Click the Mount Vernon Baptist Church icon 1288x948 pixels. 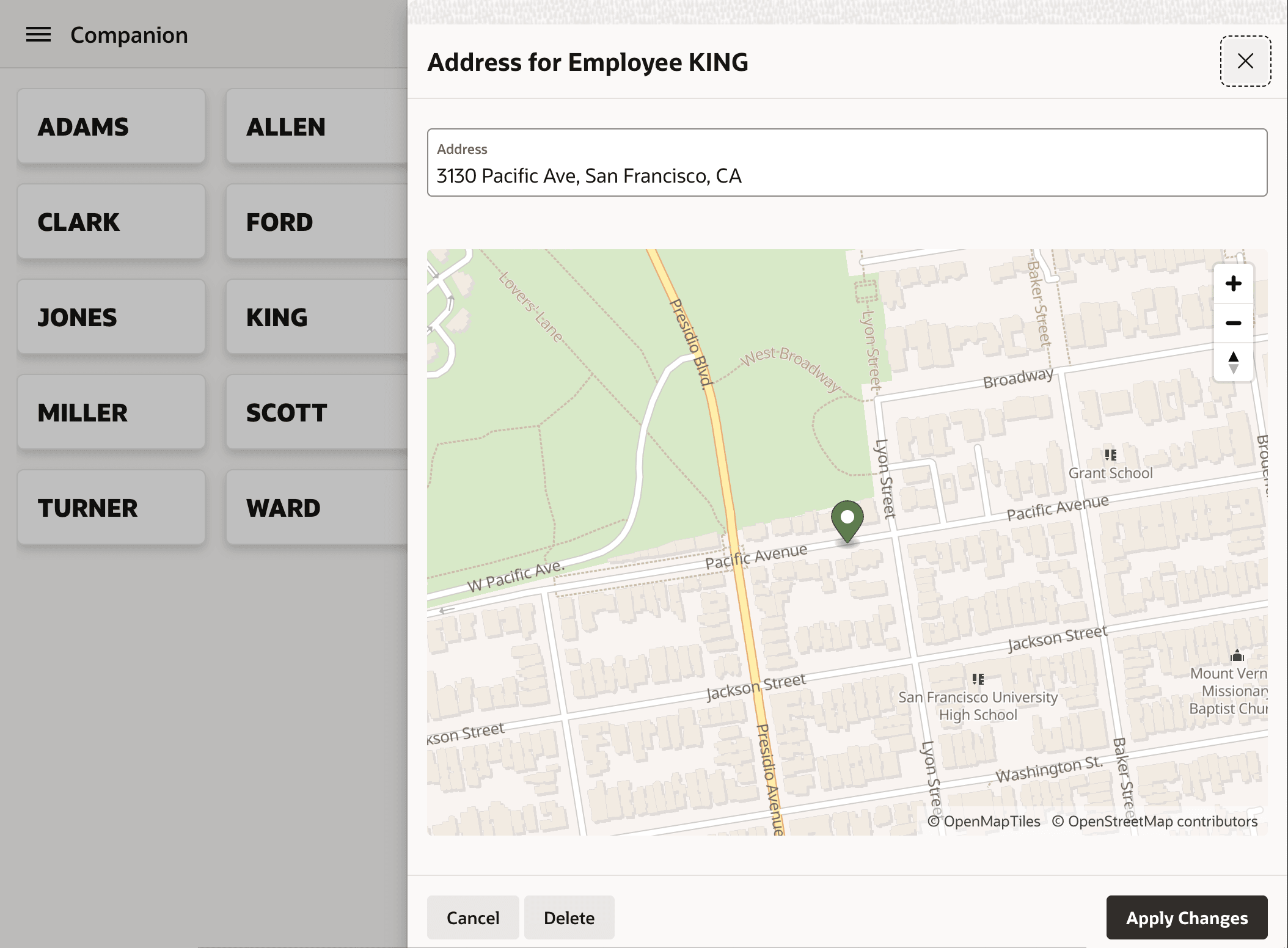point(1237,656)
